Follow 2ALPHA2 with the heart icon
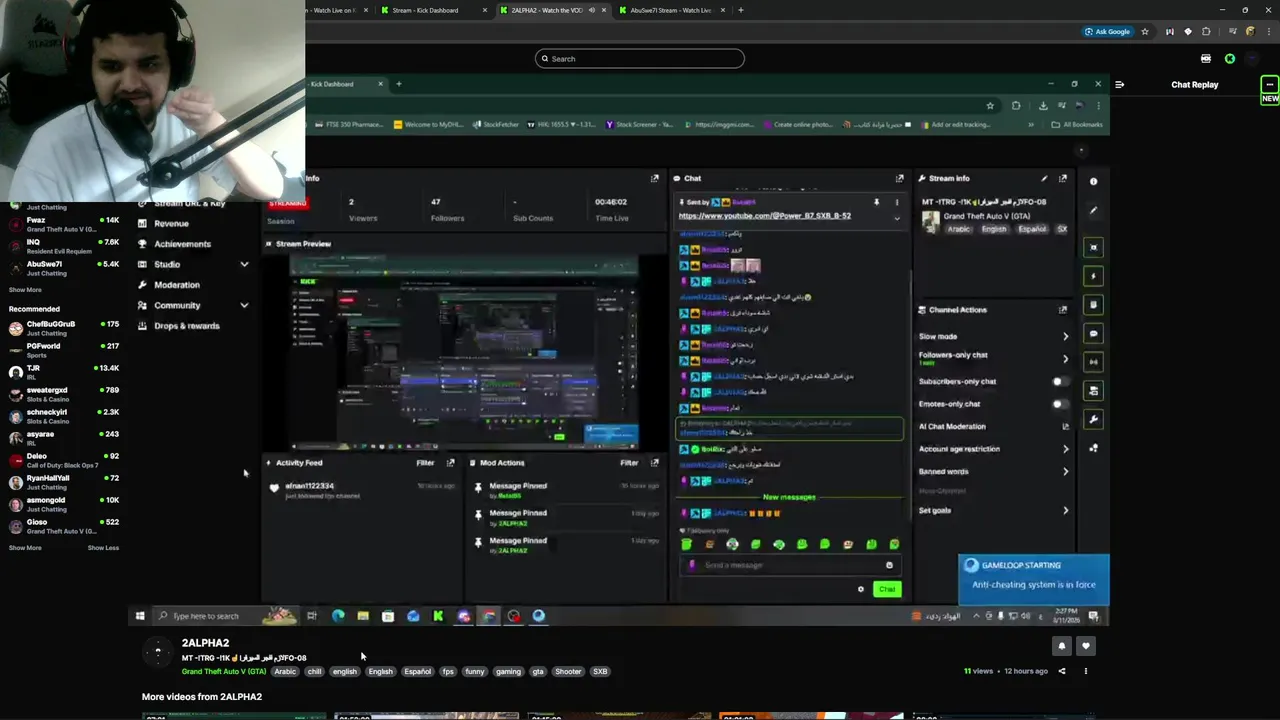The image size is (1280, 720). (x=1086, y=646)
